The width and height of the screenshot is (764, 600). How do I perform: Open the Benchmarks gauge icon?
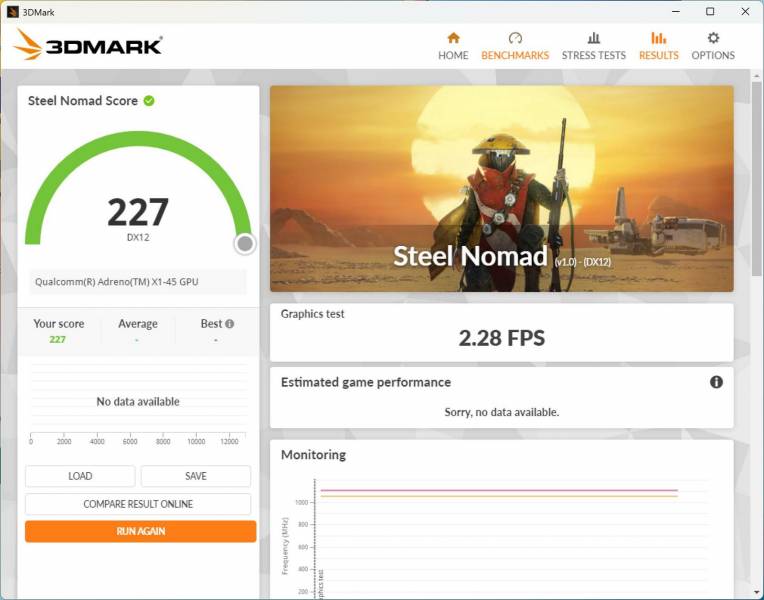(x=515, y=38)
